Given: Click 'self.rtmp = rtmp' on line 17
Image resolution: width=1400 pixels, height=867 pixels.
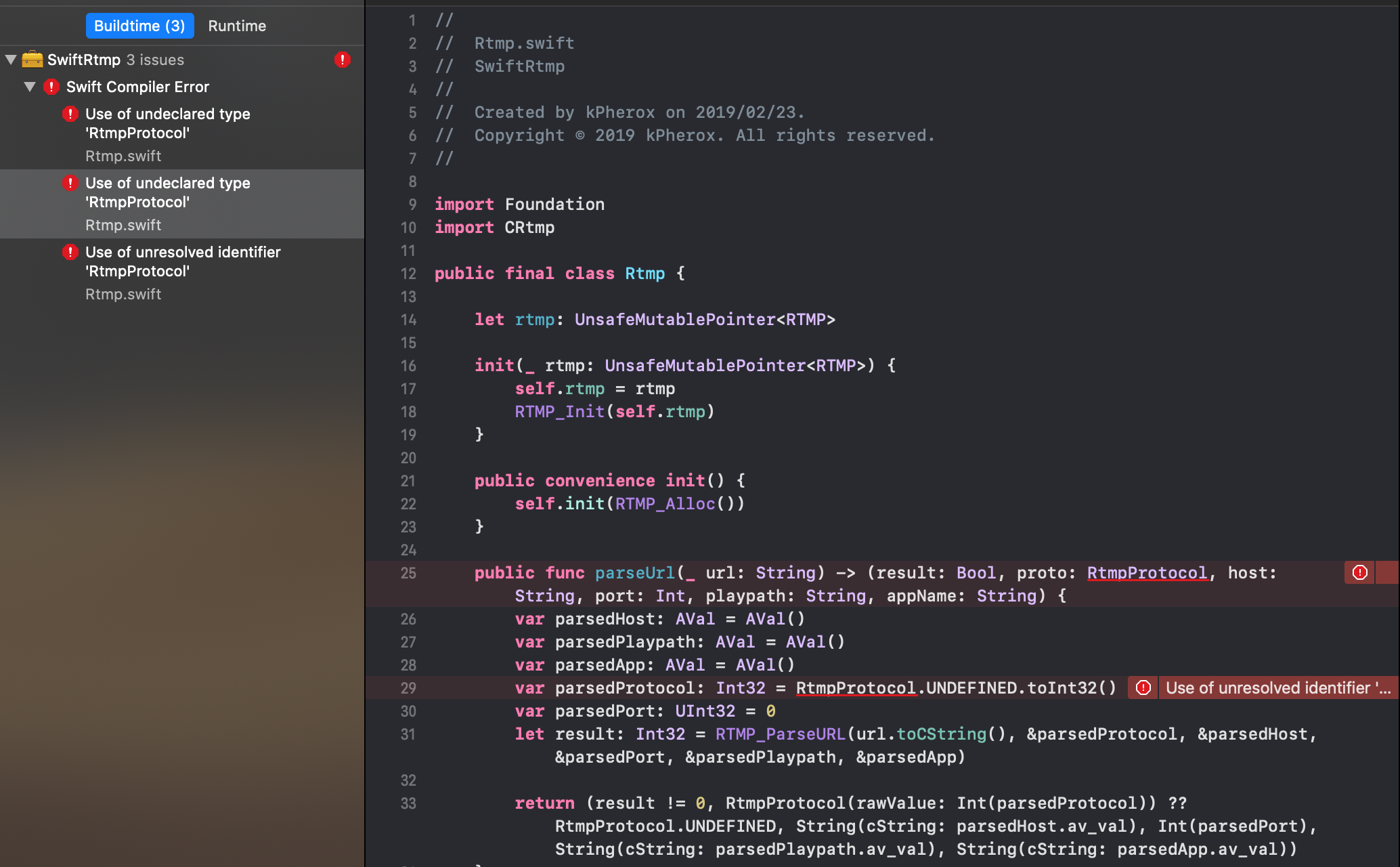Looking at the screenshot, I should click(594, 389).
